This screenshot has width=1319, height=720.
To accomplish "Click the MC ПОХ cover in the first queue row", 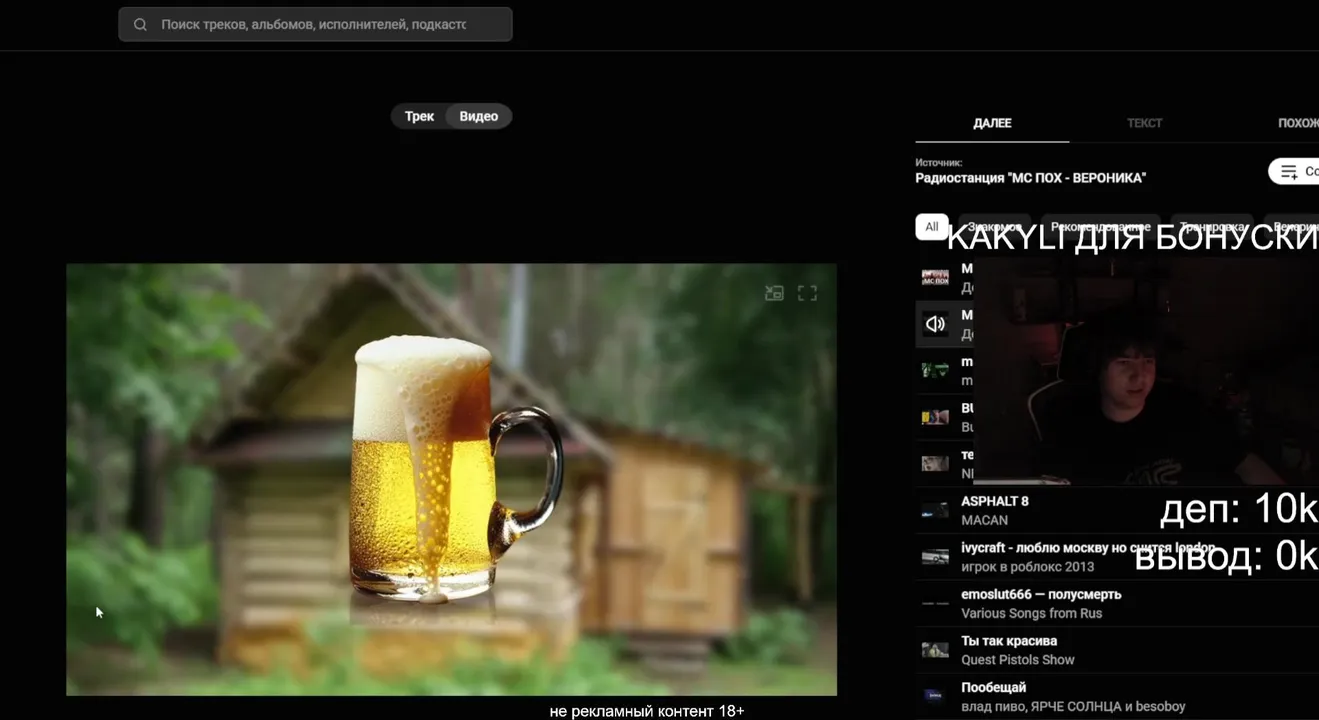I will (935, 277).
